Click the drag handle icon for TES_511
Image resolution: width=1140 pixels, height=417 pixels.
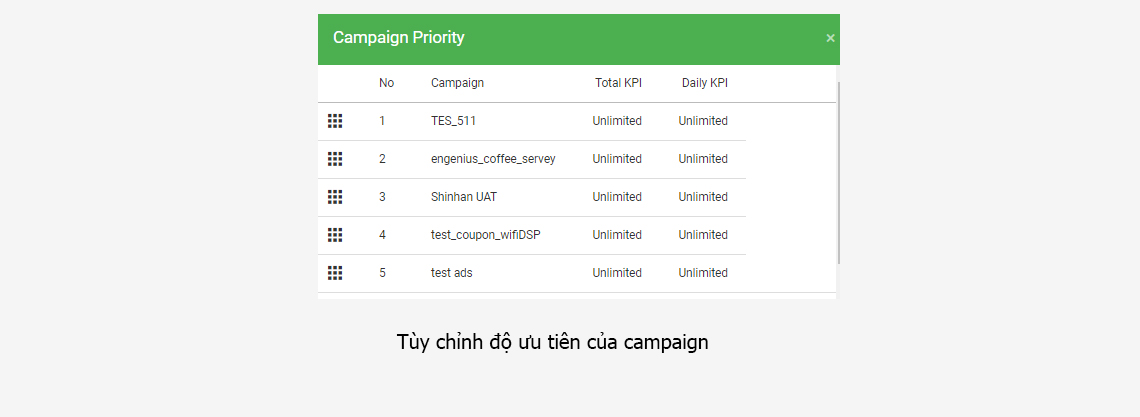coord(334,121)
